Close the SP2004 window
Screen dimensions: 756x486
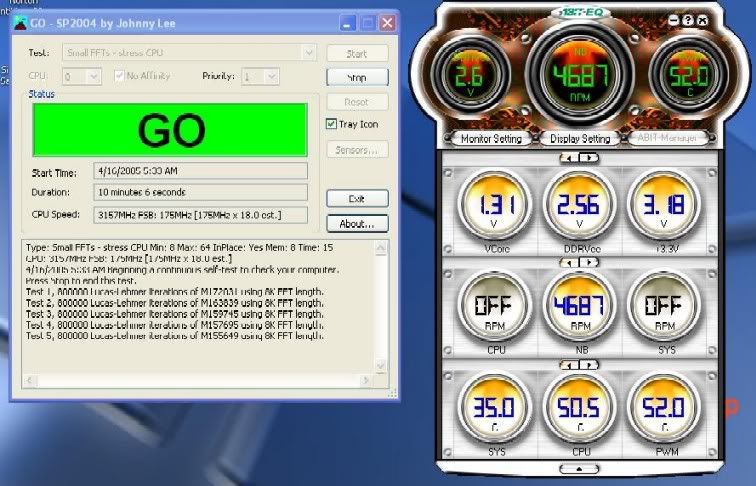tap(387, 23)
